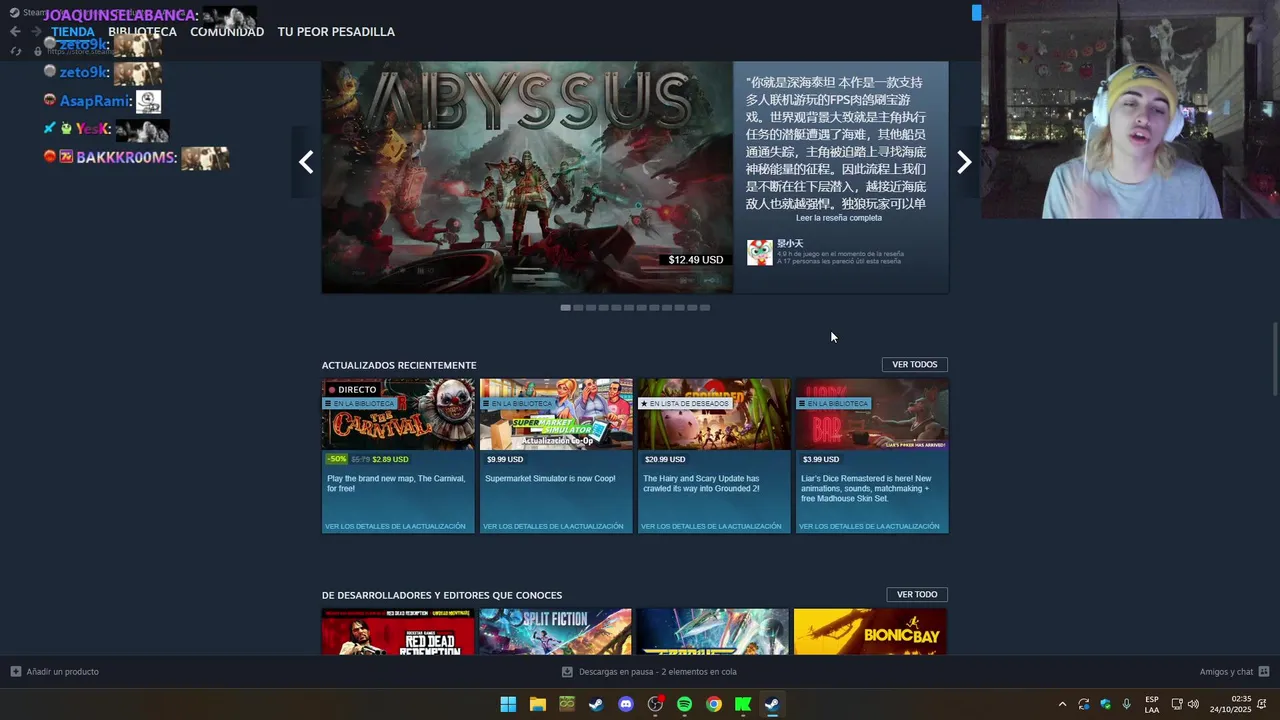Image resolution: width=1280 pixels, height=720 pixels.
Task: Open the notification bell in the tray
Action: point(1263,704)
